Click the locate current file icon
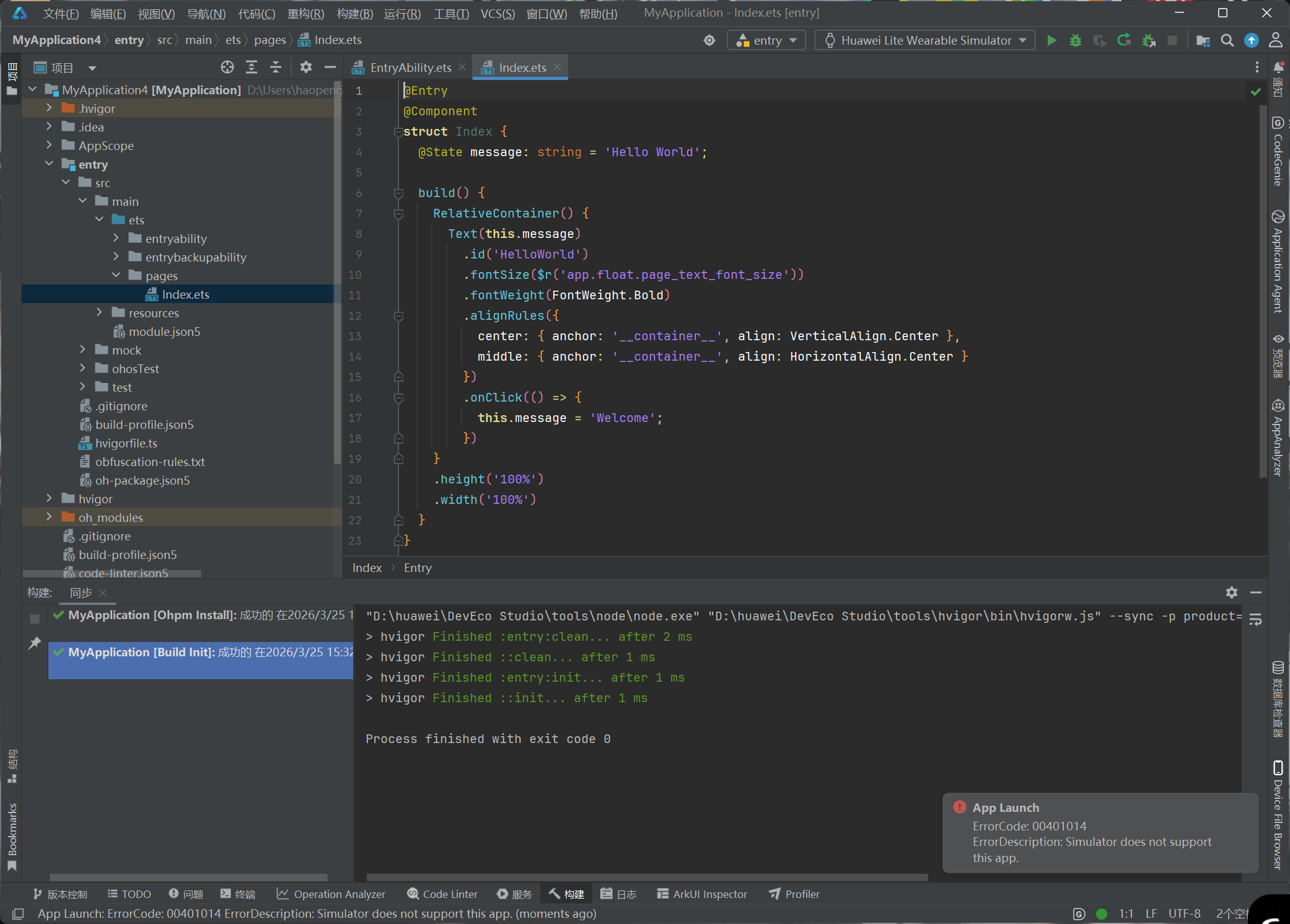The image size is (1290, 924). (227, 67)
